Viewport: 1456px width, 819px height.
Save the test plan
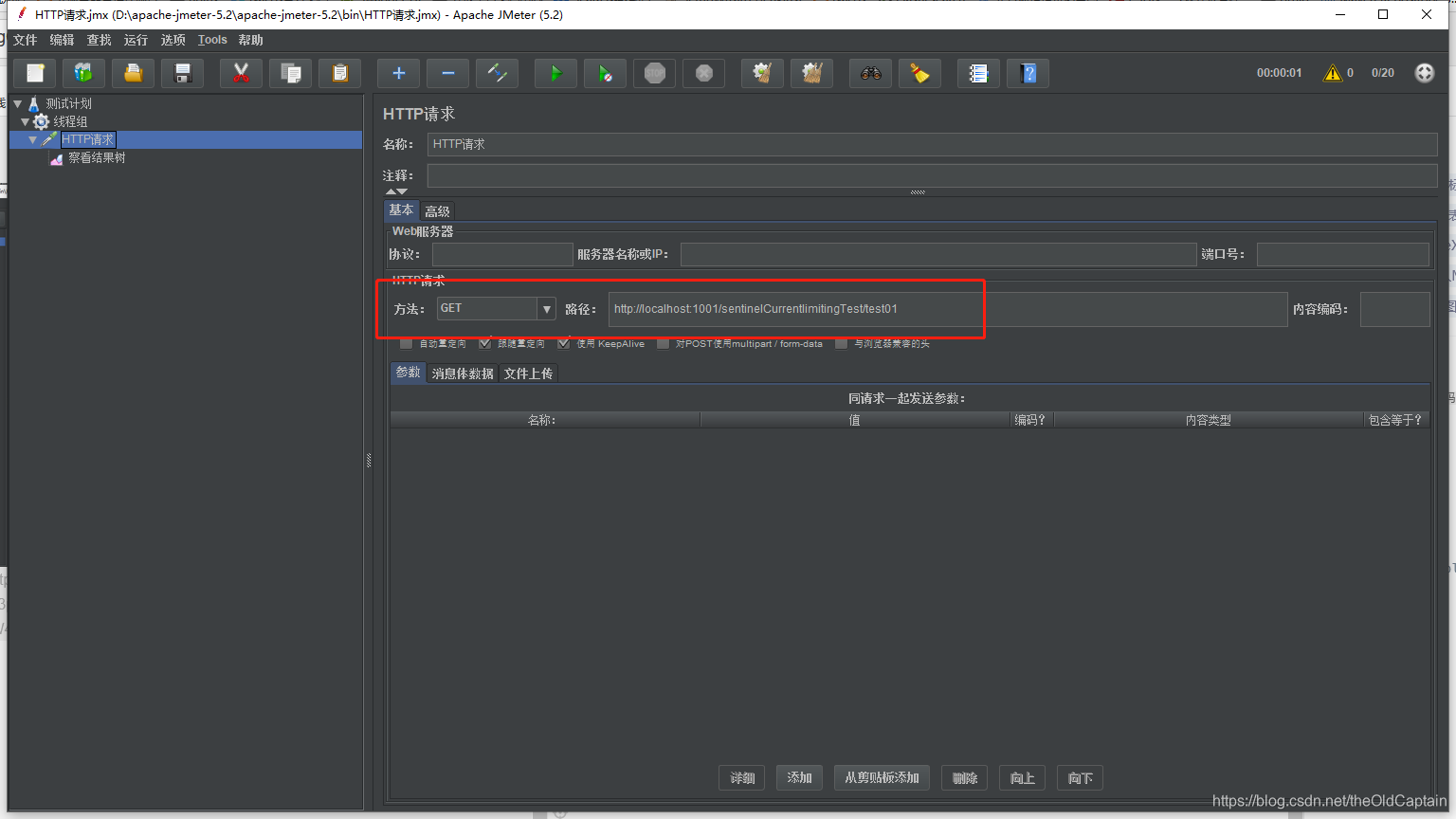(183, 73)
